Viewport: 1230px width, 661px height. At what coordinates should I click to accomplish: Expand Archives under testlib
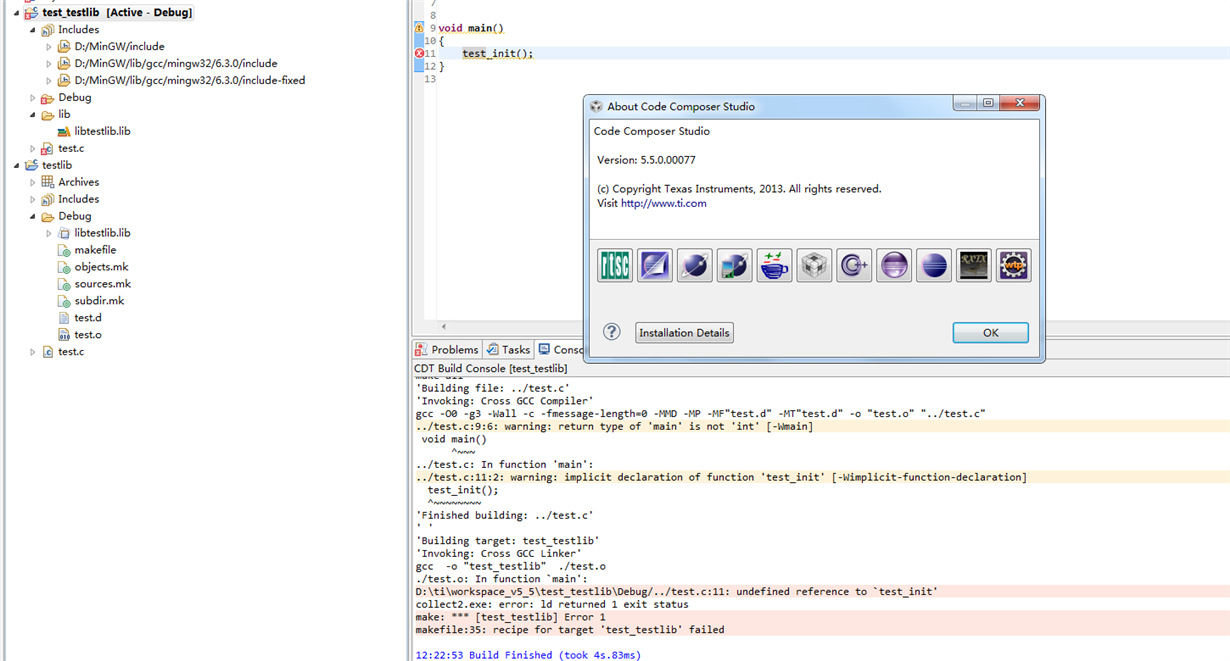pyautogui.click(x=33, y=183)
